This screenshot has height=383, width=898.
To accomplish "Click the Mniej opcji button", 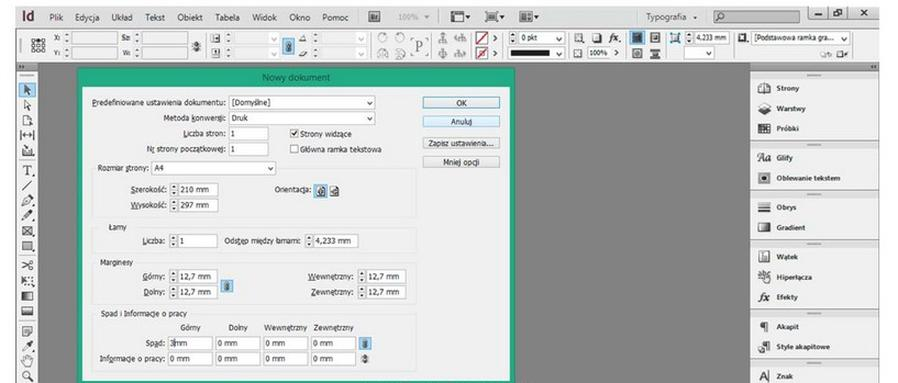I will pyautogui.click(x=461, y=162).
